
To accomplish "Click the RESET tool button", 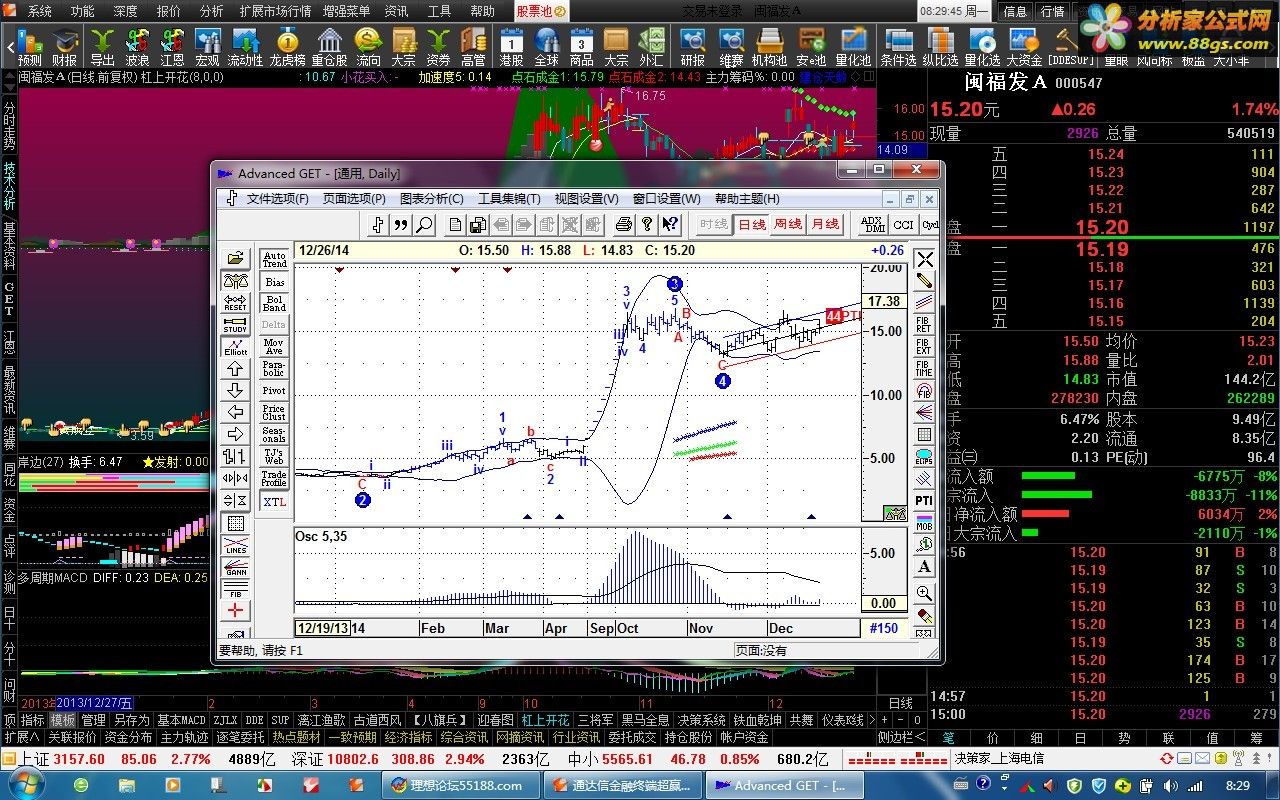I will pos(235,302).
